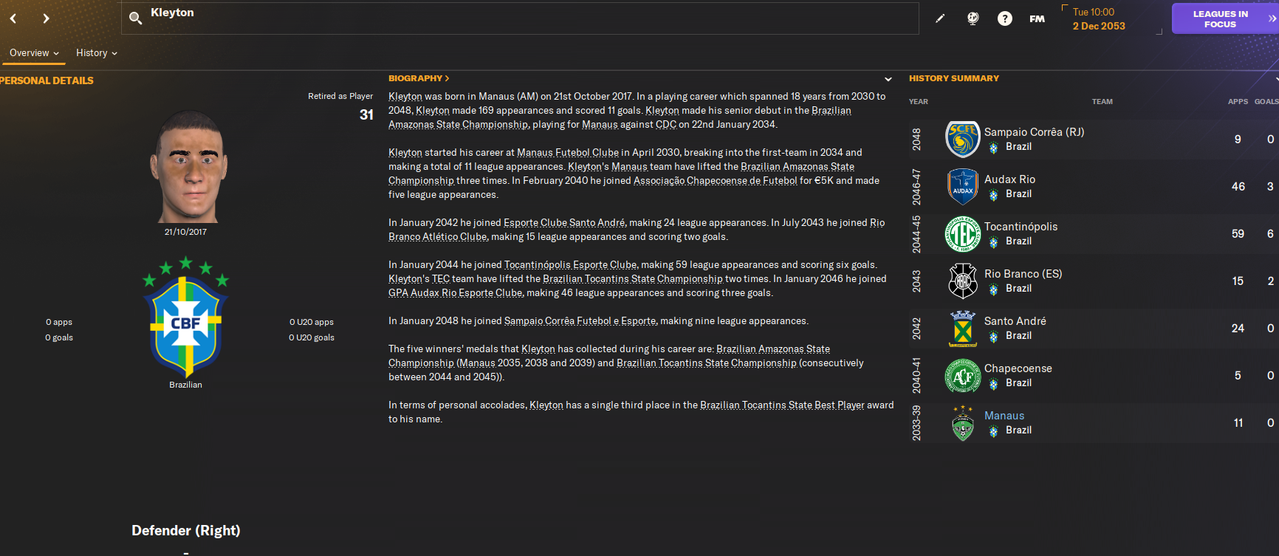Click Kleyton's player face portrait
Viewport: 1279px width, 556px height.
point(187,167)
